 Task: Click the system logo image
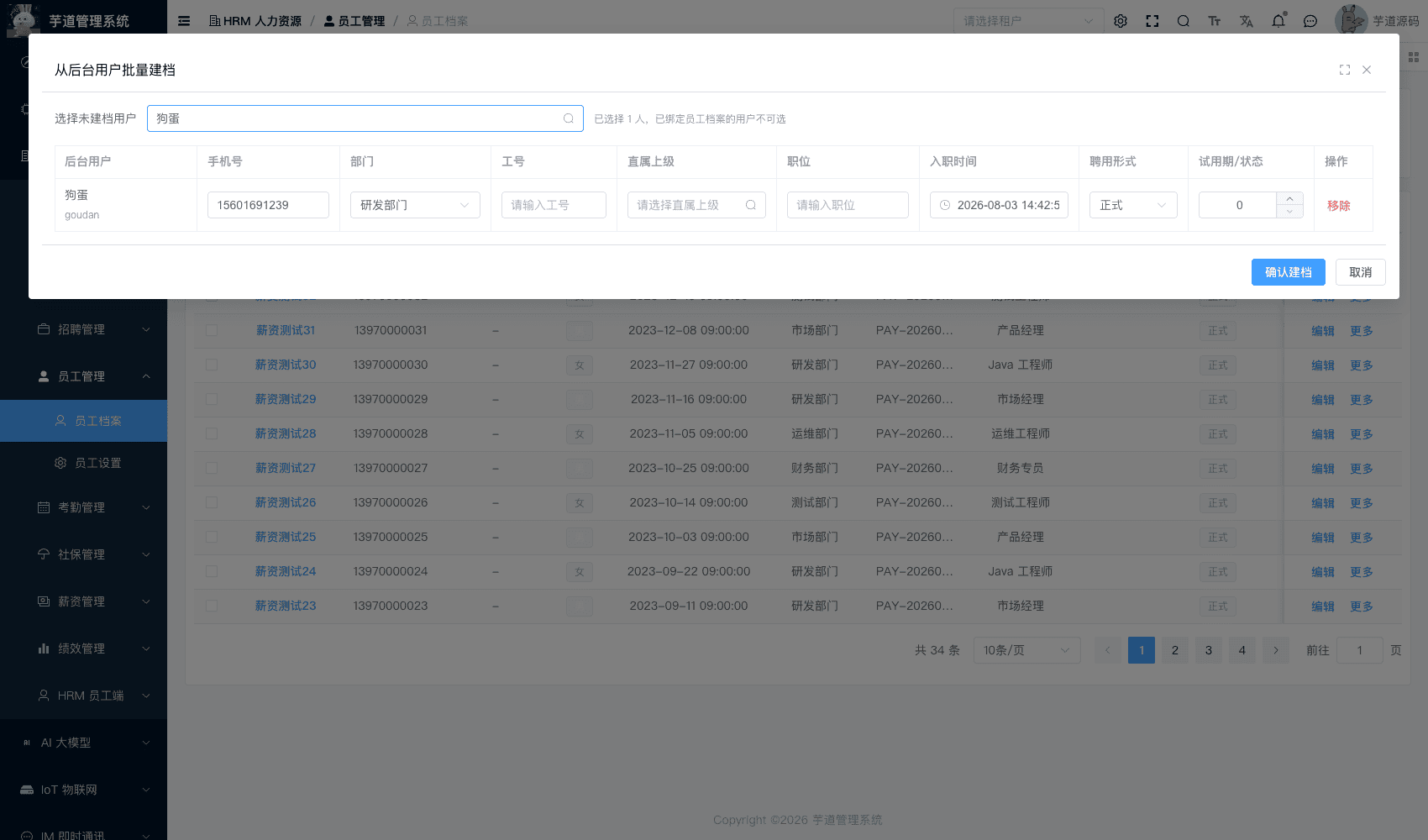[23, 20]
